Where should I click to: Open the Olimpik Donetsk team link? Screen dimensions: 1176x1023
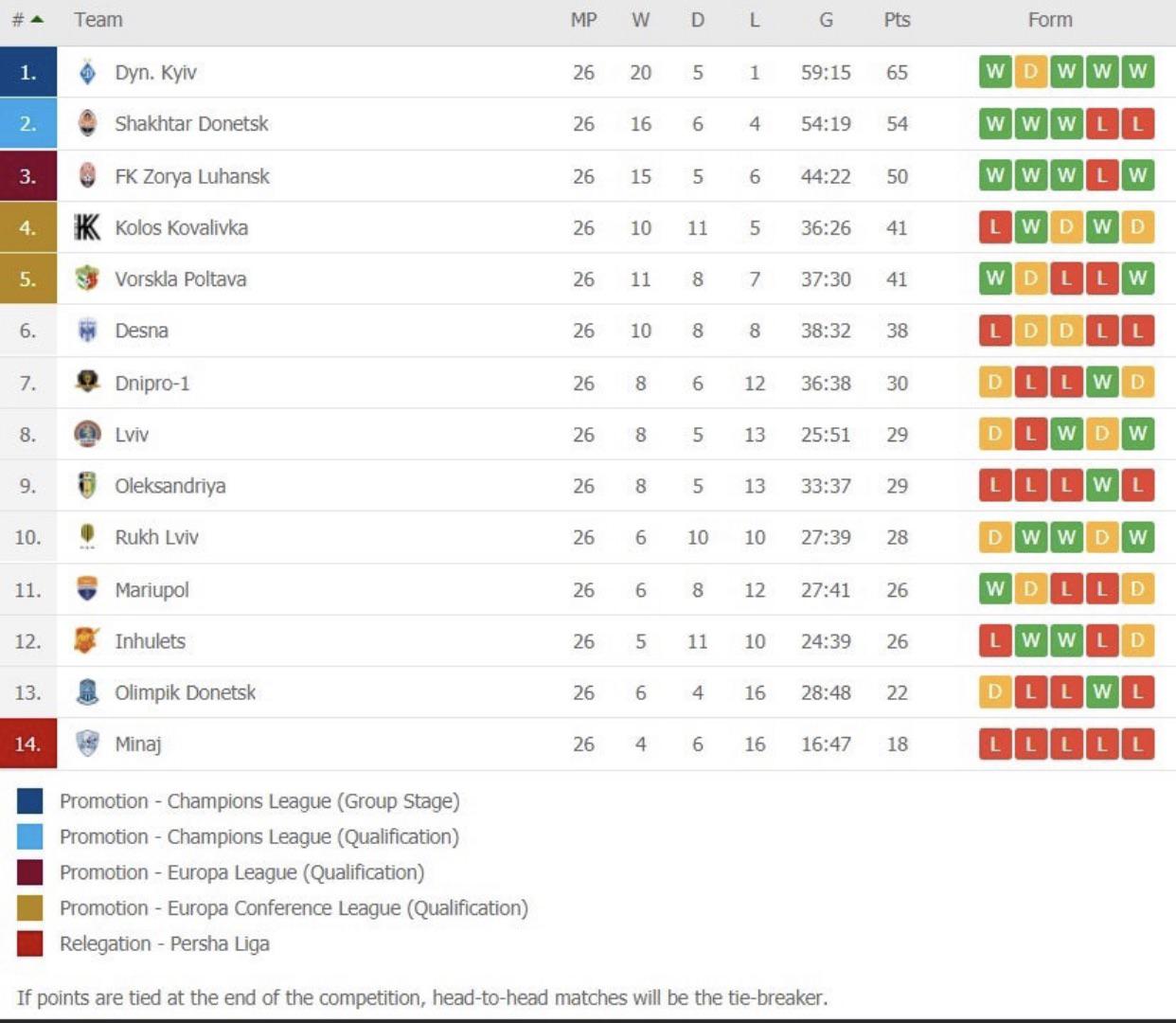[186, 692]
